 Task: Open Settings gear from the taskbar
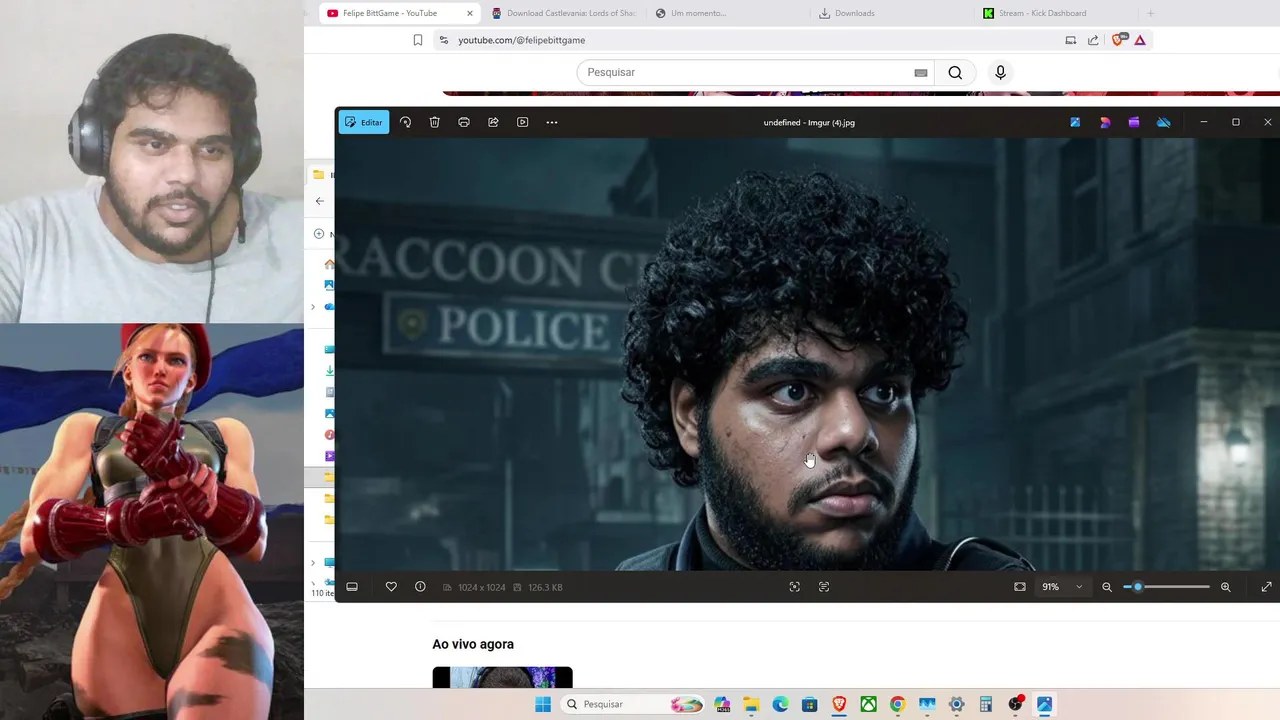[x=957, y=704]
